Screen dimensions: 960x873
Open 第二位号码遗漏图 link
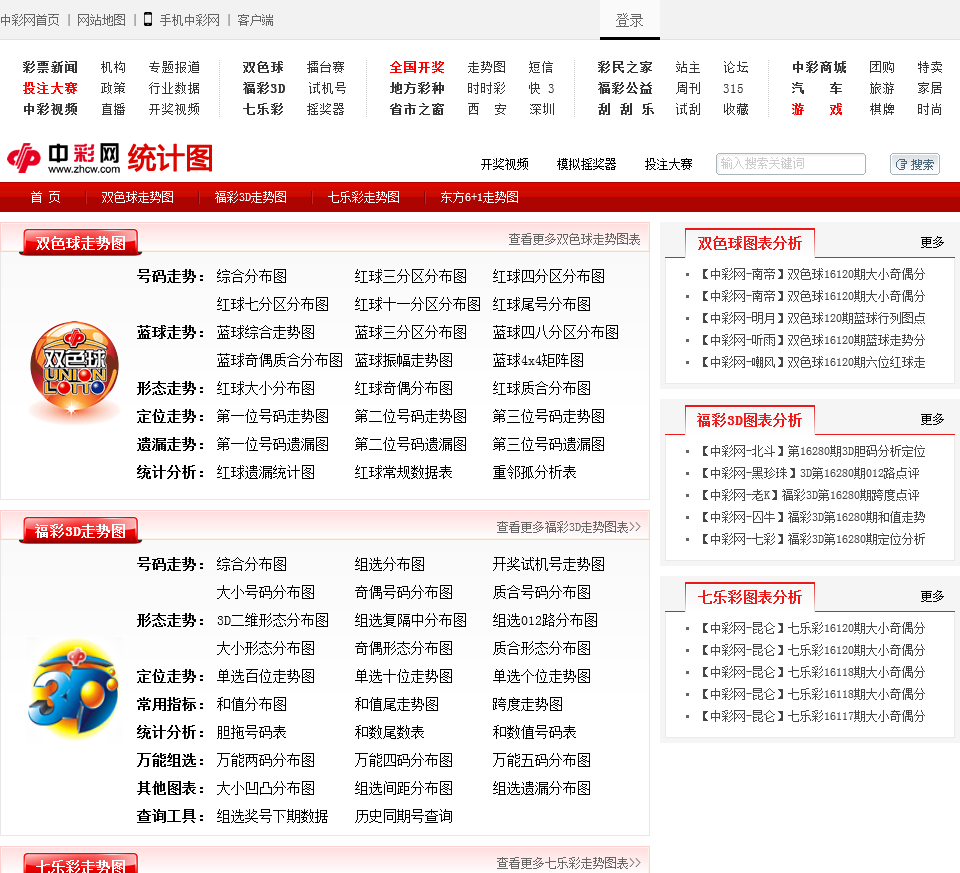click(x=410, y=444)
